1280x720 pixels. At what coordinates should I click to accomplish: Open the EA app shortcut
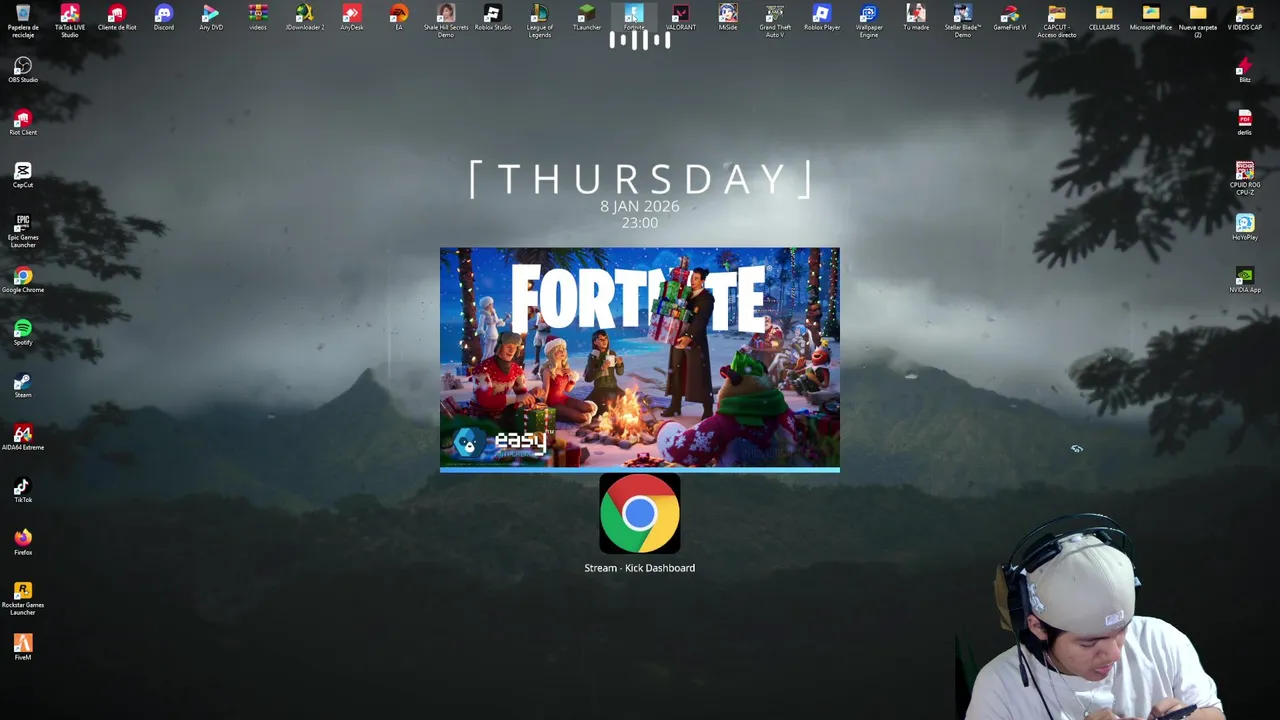[399, 17]
